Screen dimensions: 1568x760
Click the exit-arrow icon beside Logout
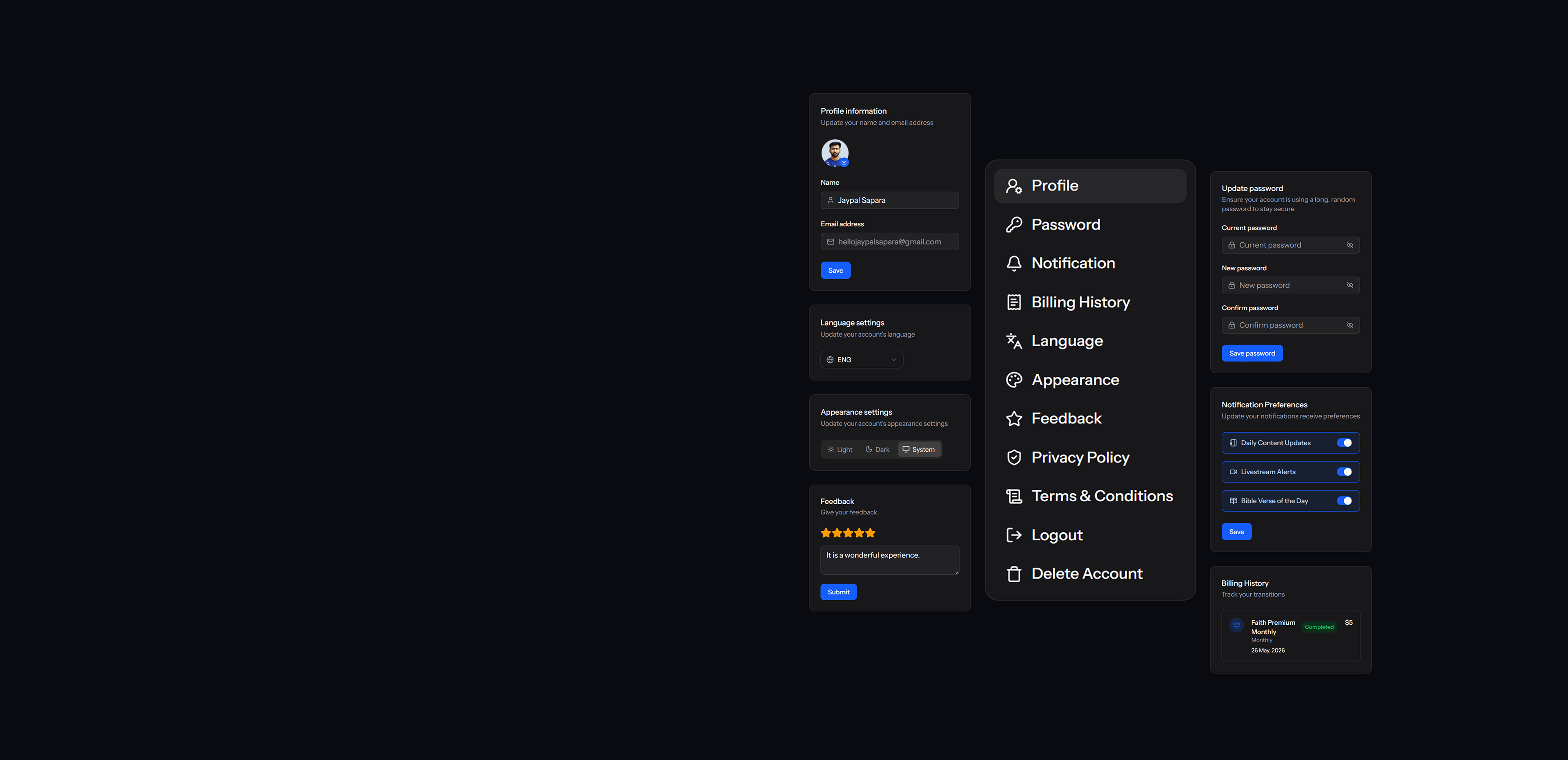(x=1014, y=535)
